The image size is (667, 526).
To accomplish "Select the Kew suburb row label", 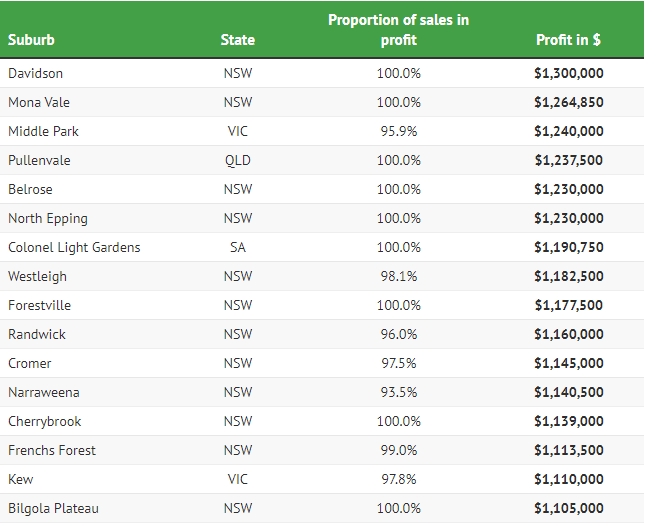I will coord(21,479).
